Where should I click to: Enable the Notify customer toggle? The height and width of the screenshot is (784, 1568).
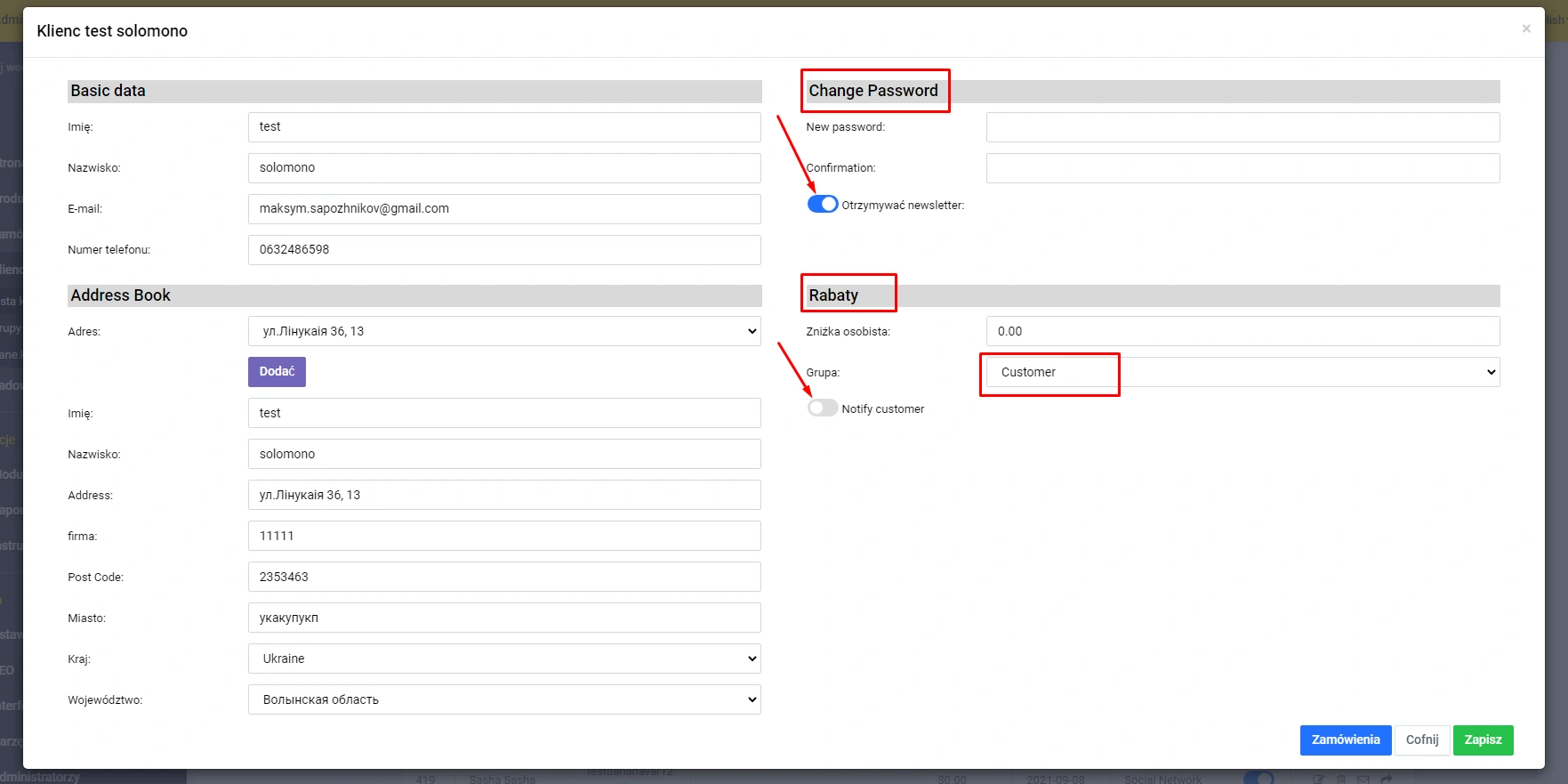(822, 408)
